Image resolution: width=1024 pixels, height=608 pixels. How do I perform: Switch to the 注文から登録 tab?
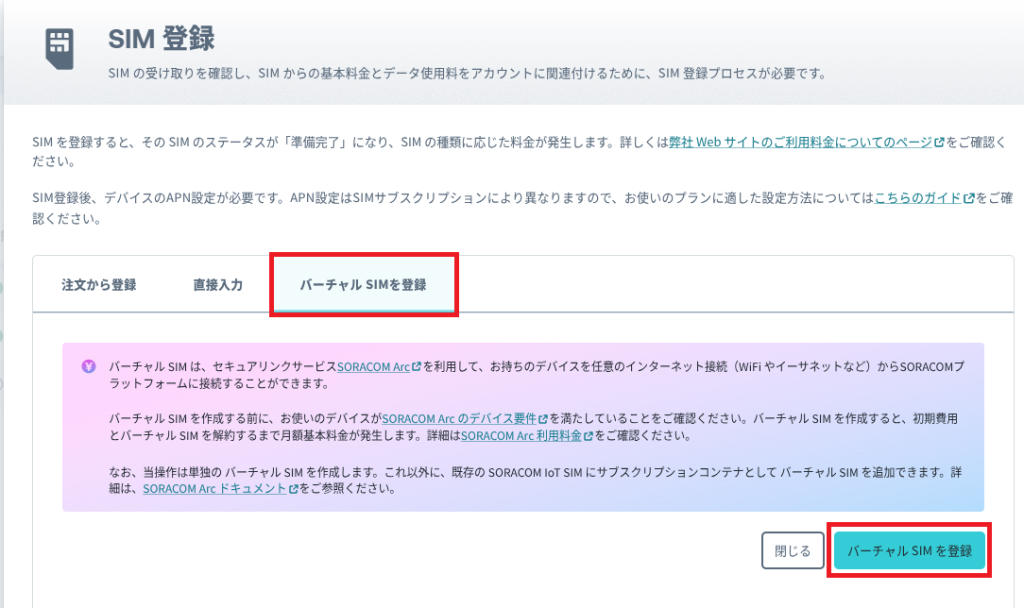coord(99,285)
